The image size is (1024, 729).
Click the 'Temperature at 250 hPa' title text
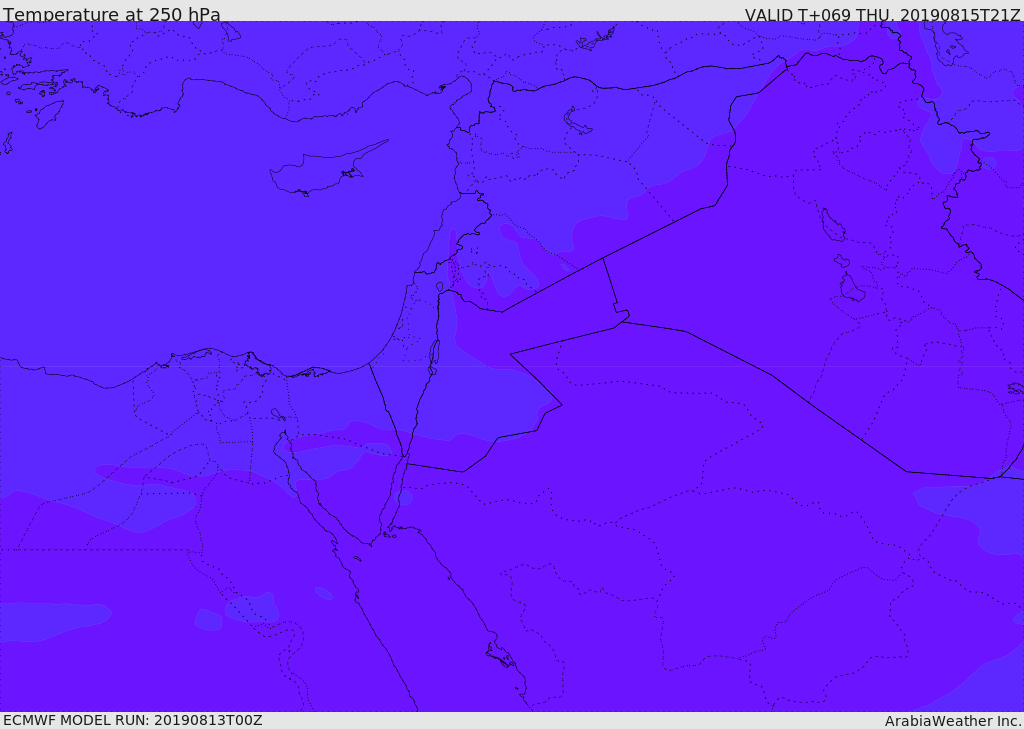click(112, 14)
